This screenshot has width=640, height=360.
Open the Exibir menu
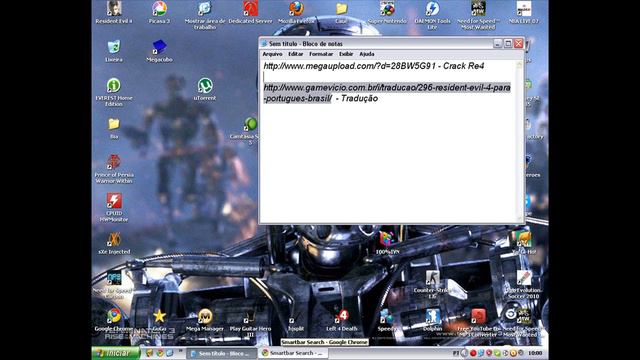coord(346,54)
